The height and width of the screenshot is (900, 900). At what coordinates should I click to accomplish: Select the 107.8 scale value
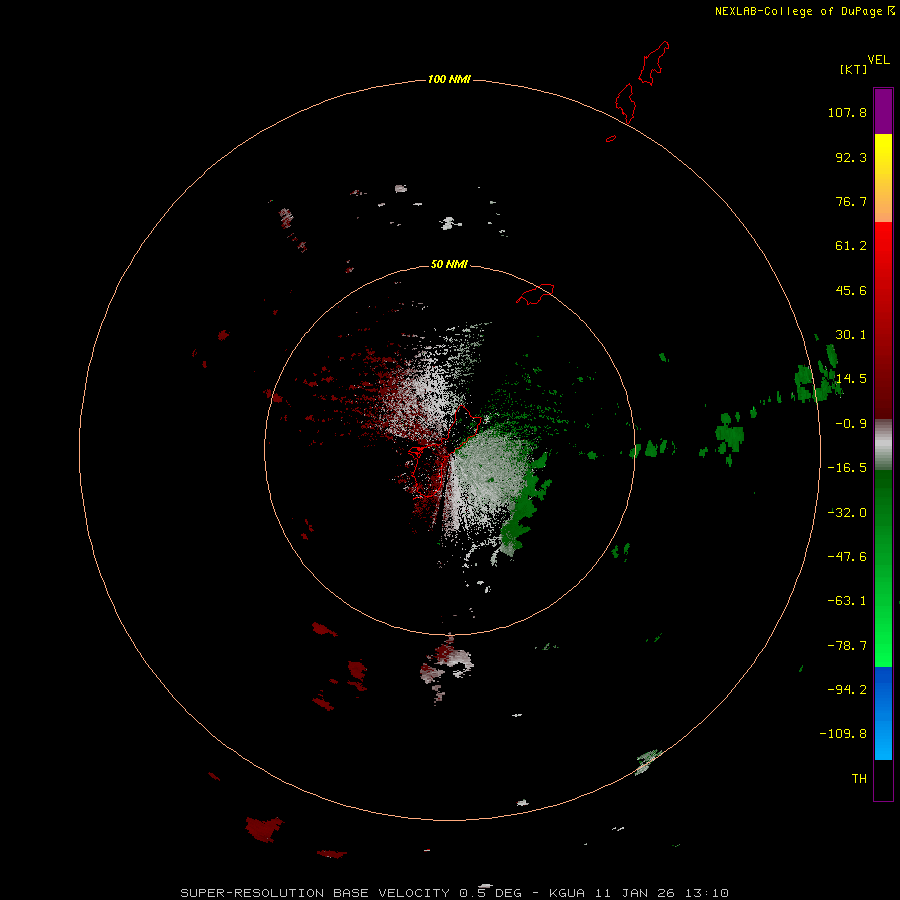click(x=847, y=112)
